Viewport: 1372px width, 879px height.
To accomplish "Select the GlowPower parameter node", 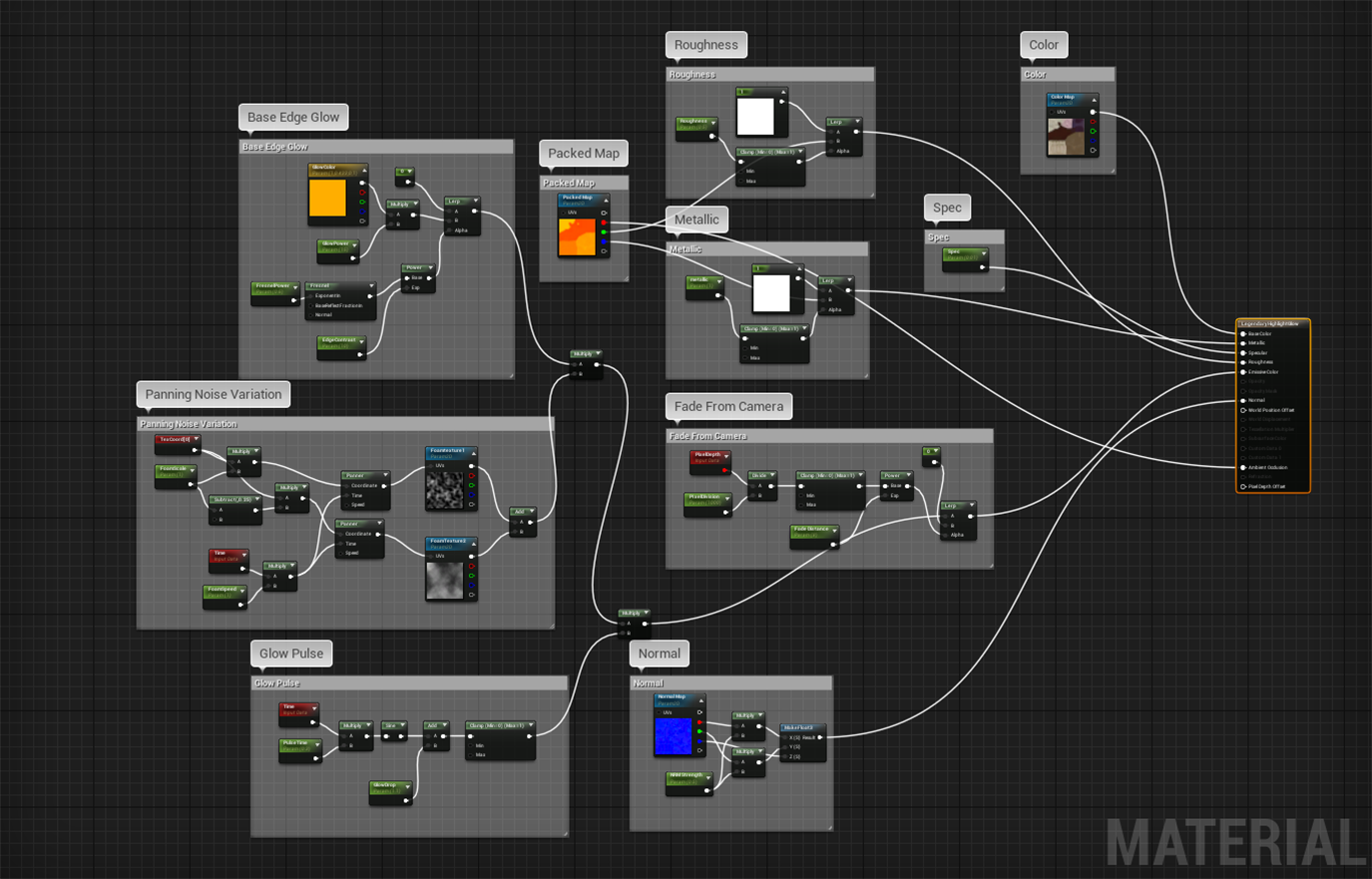I will (337, 250).
